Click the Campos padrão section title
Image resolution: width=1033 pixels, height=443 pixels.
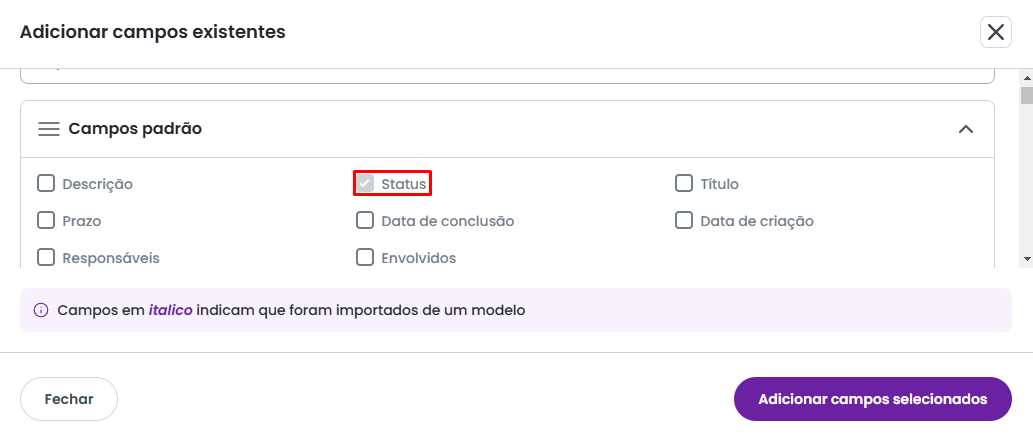click(135, 129)
